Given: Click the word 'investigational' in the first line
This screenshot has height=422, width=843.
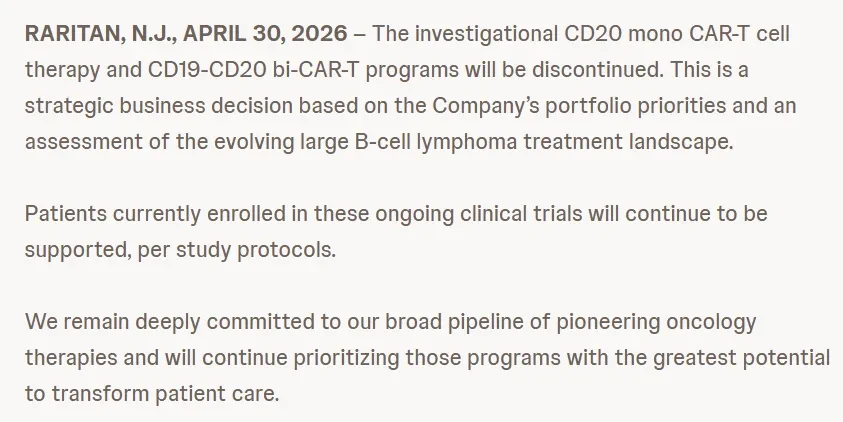Looking at the screenshot, I should (486, 33).
